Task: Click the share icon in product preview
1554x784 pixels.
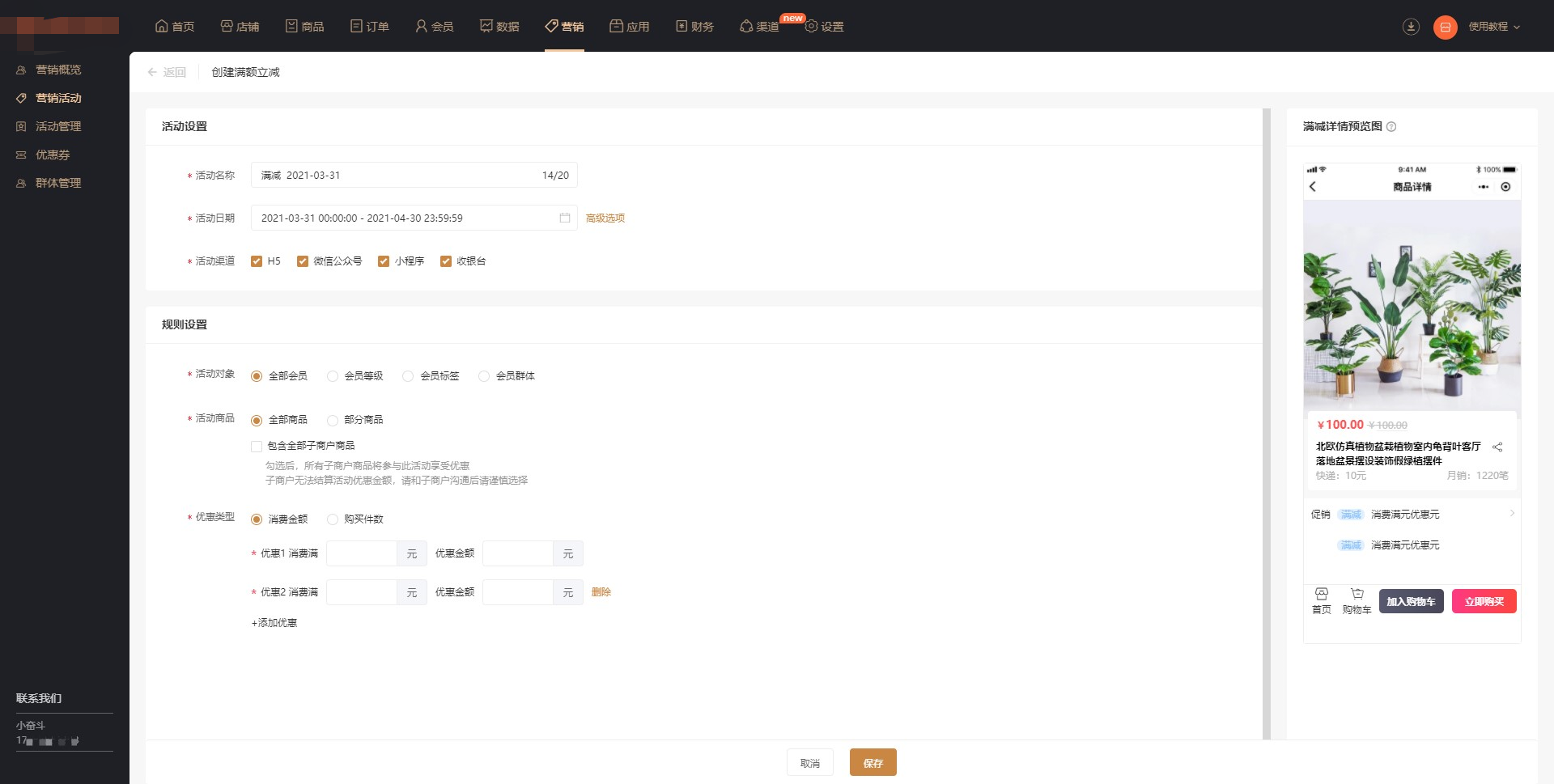Action: pos(1497,447)
